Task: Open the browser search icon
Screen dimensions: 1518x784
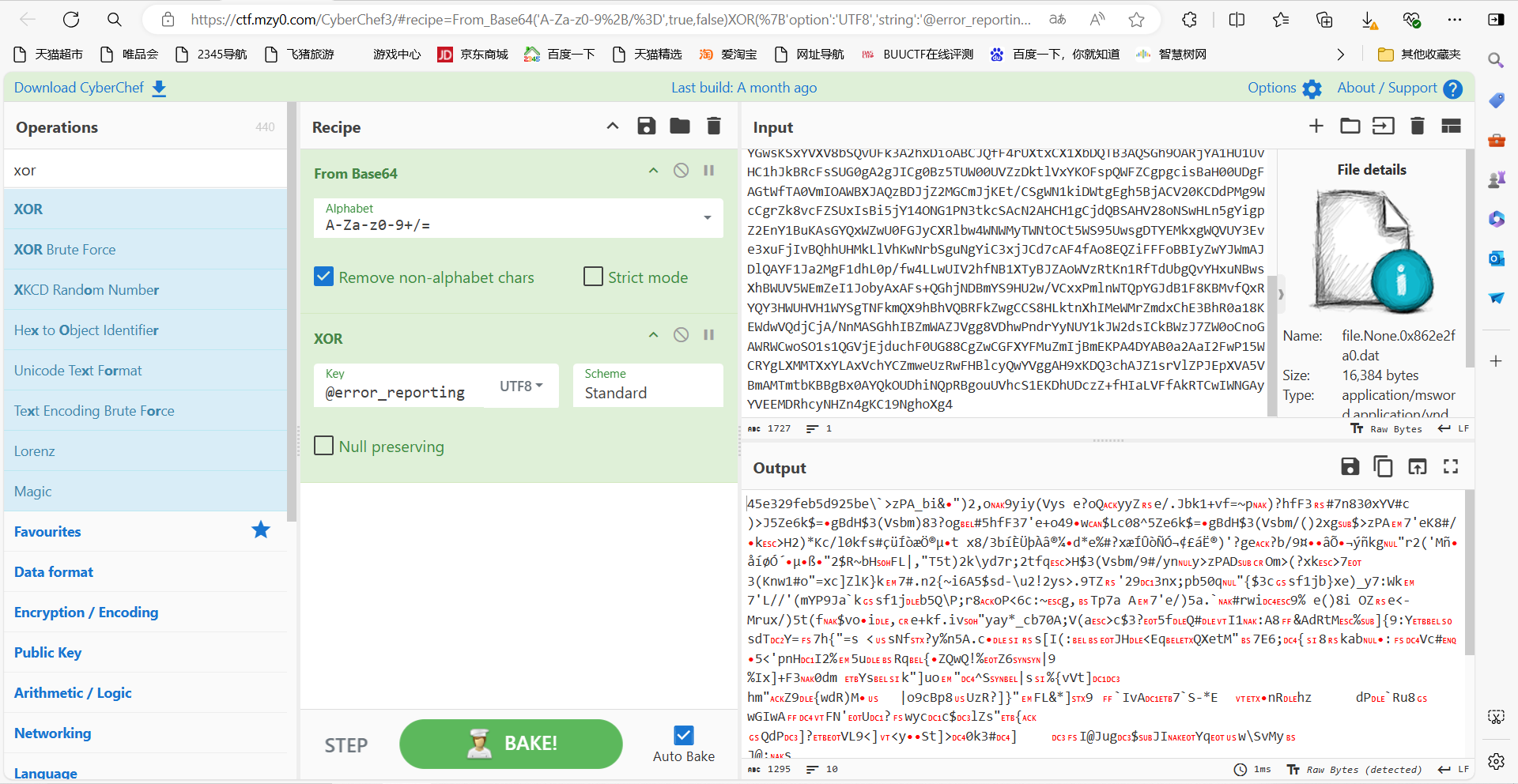Action: click(115, 20)
